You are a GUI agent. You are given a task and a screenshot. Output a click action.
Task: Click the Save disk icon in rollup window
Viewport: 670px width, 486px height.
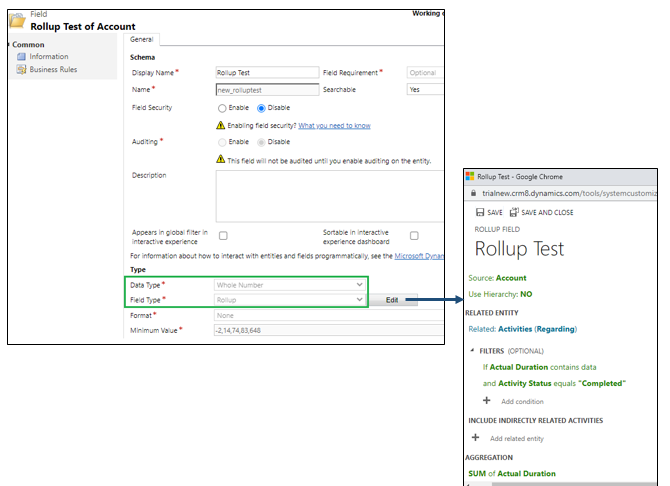(480, 212)
